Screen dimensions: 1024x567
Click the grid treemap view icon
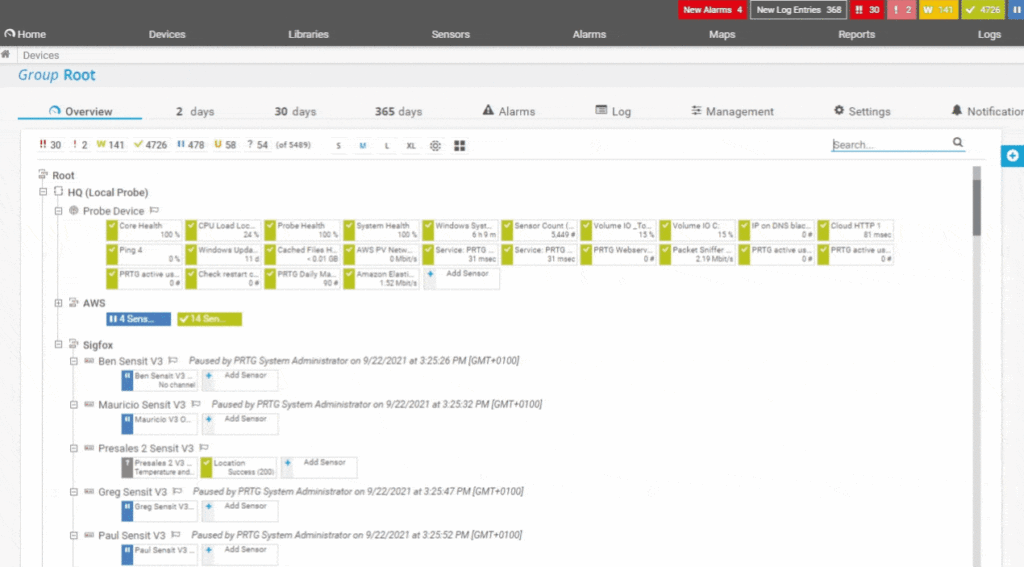click(x=460, y=146)
